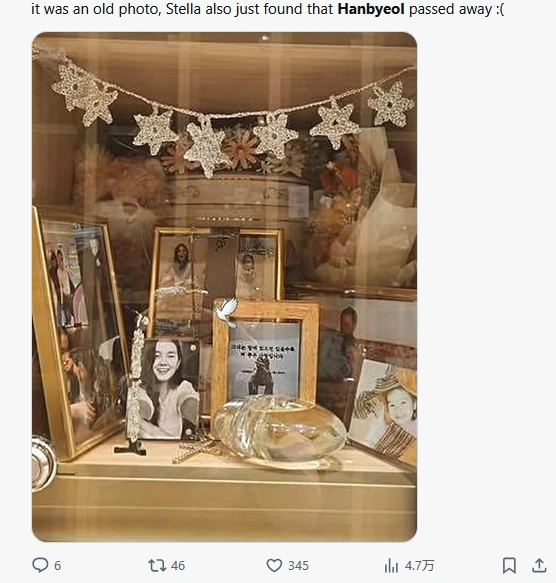Click the retweet count 46
556x583 pixels.
[x=178, y=566]
